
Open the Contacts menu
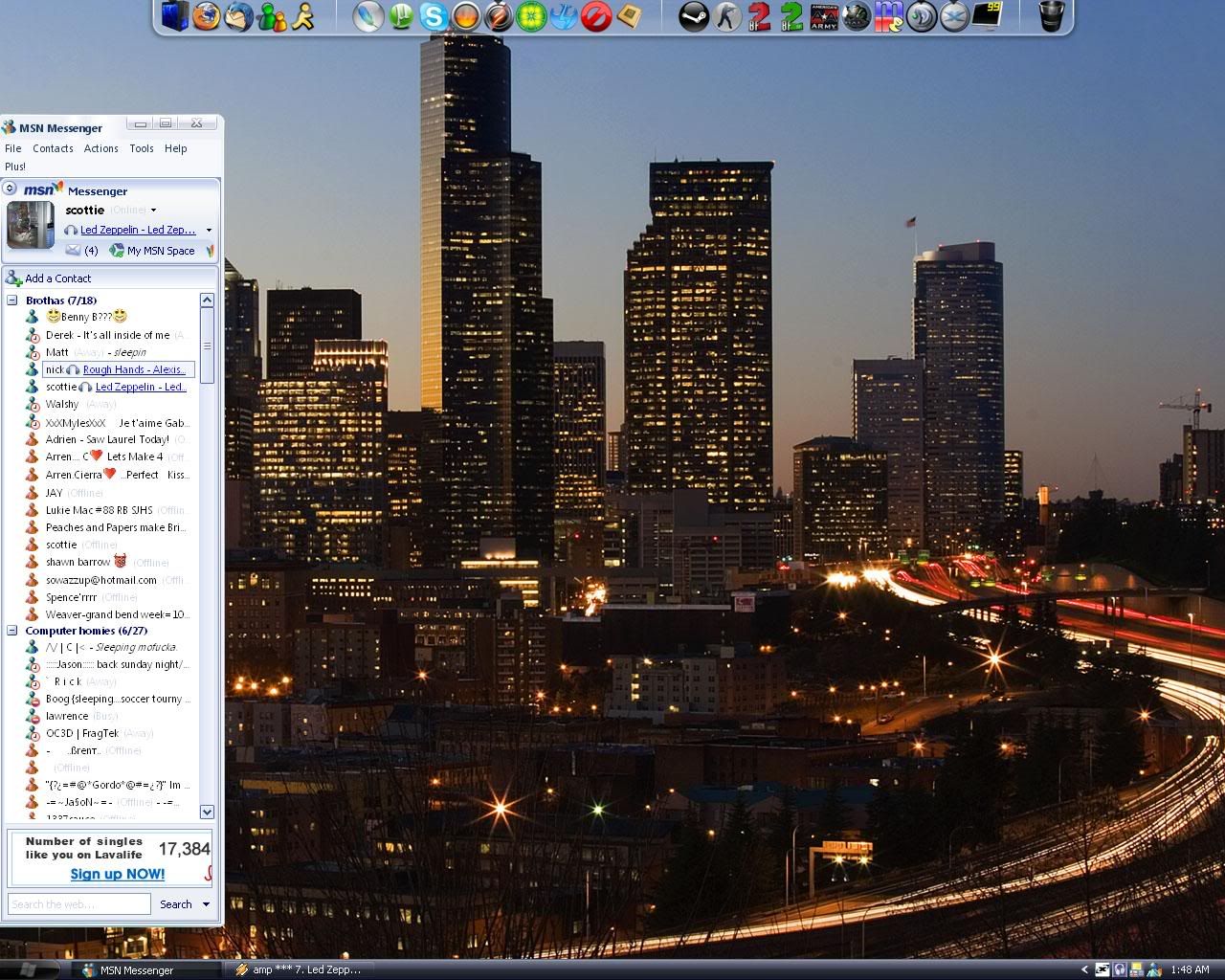pyautogui.click(x=53, y=148)
